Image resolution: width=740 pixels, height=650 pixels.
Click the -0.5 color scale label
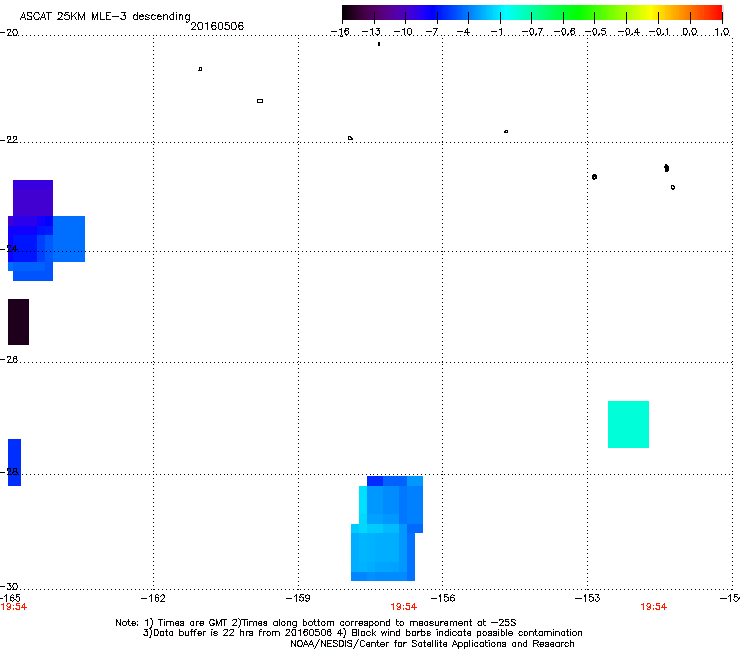(595, 32)
